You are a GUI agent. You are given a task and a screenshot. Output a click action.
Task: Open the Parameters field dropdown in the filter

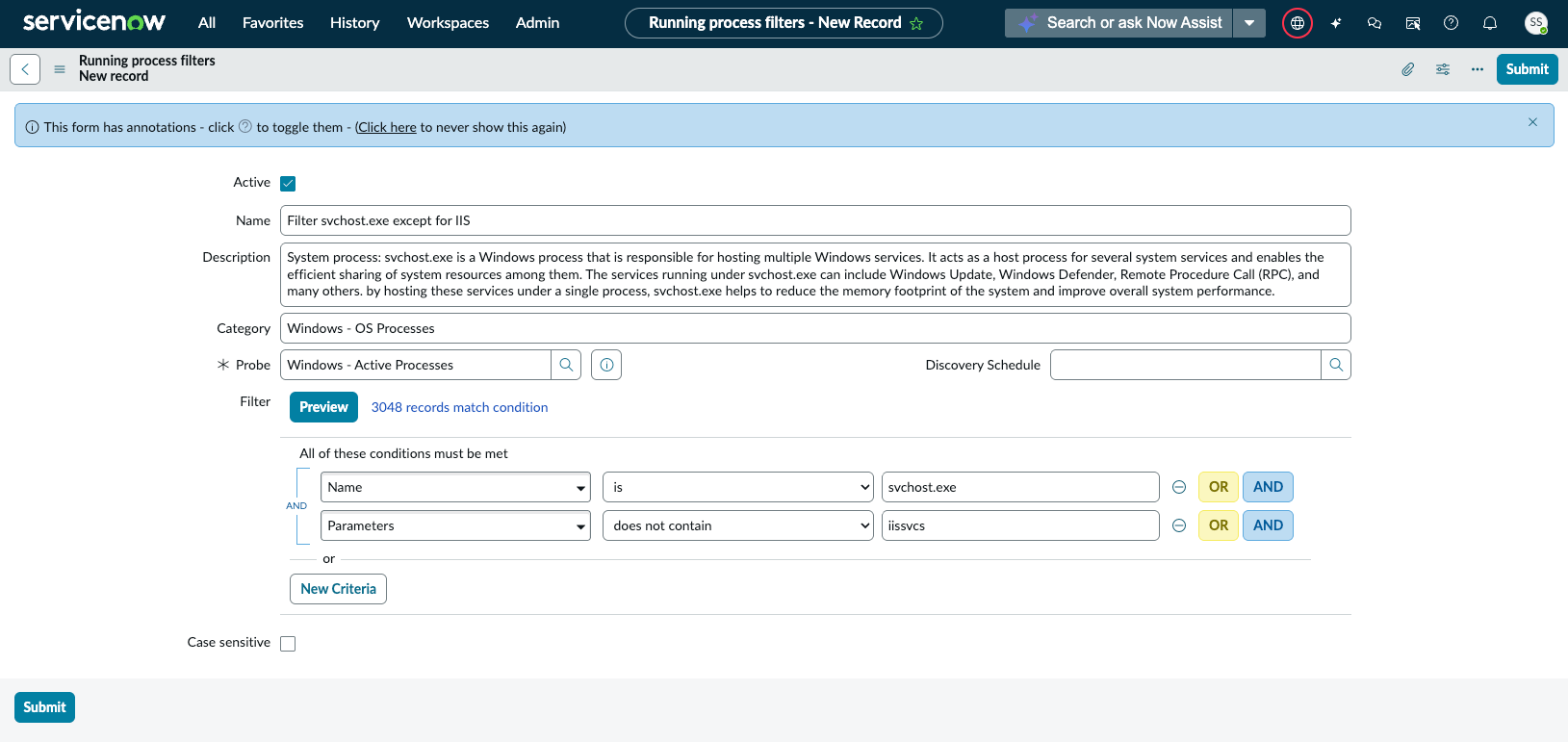(455, 525)
